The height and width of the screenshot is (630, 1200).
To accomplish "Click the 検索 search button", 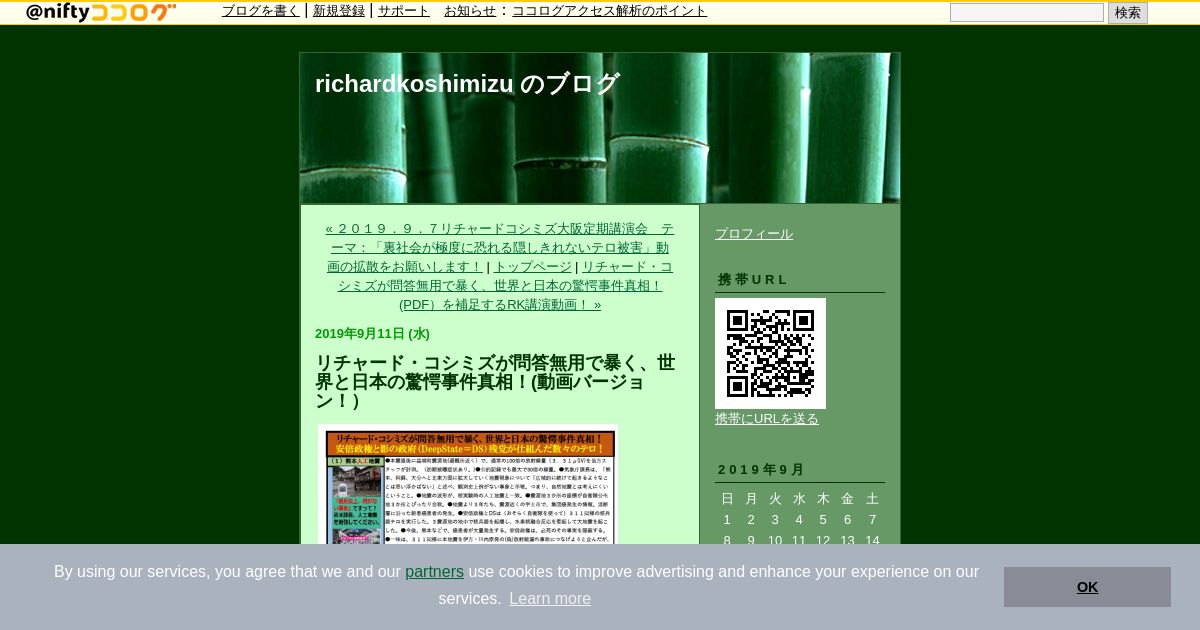I will (x=1127, y=13).
